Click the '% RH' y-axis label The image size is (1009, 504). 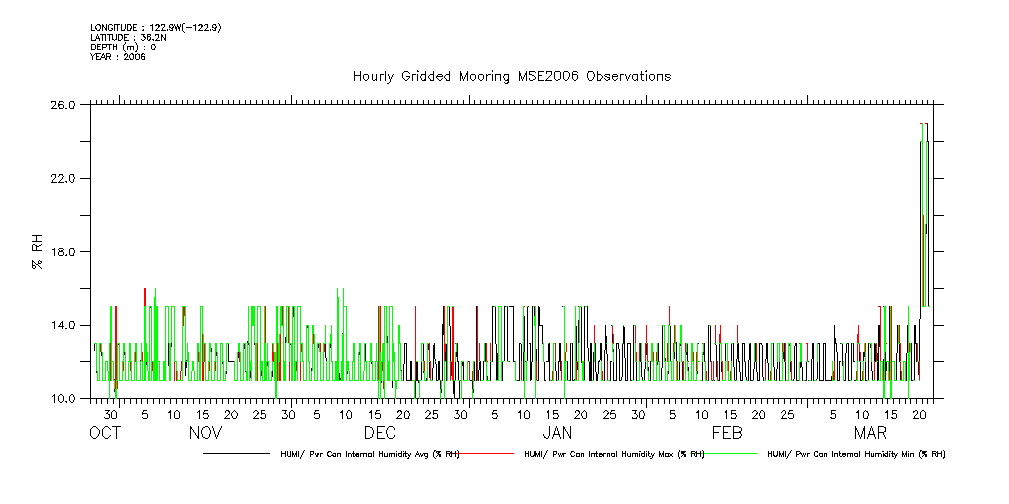37,251
